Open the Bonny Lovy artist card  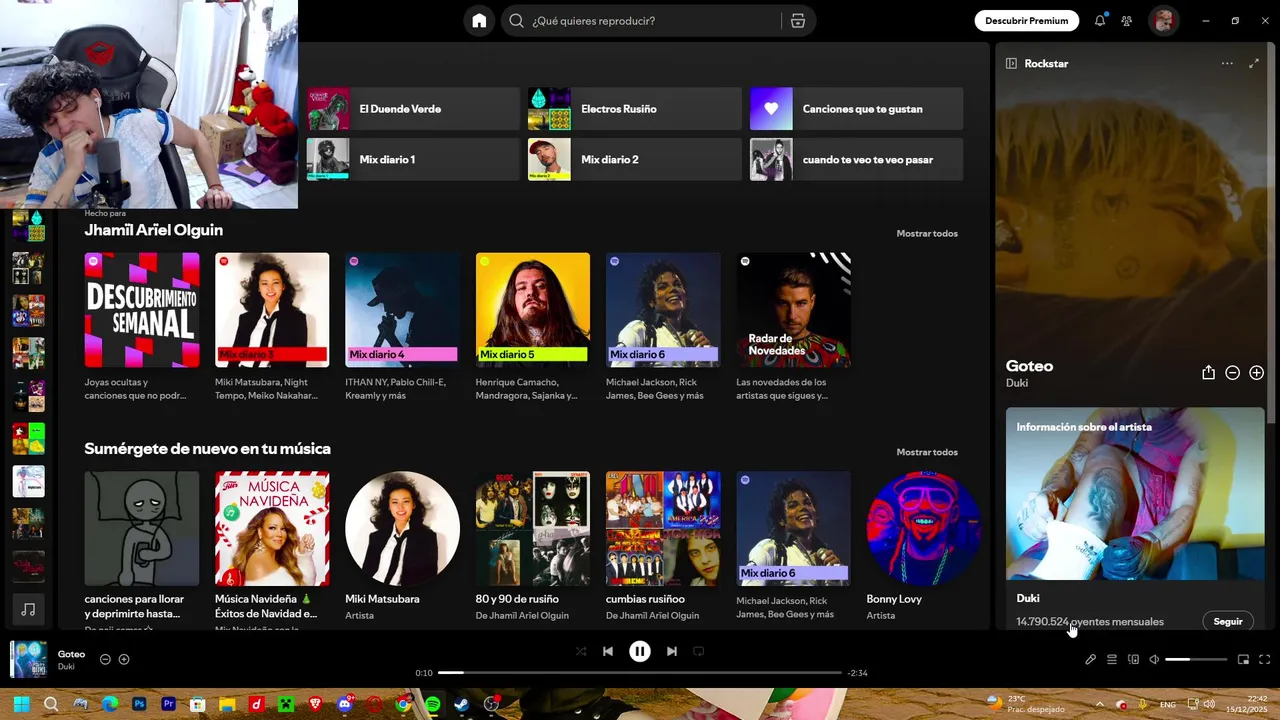[924, 547]
